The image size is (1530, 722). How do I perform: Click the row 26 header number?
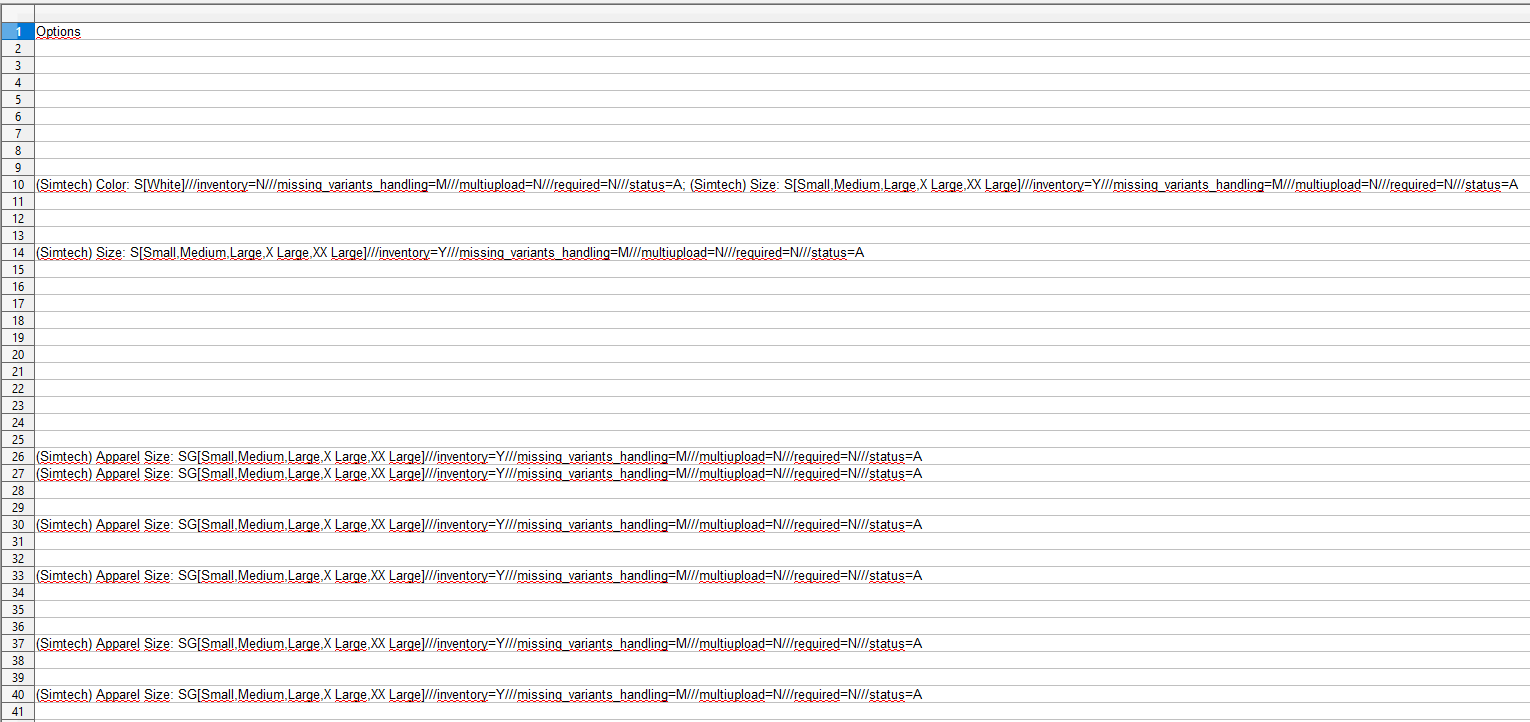click(x=17, y=456)
